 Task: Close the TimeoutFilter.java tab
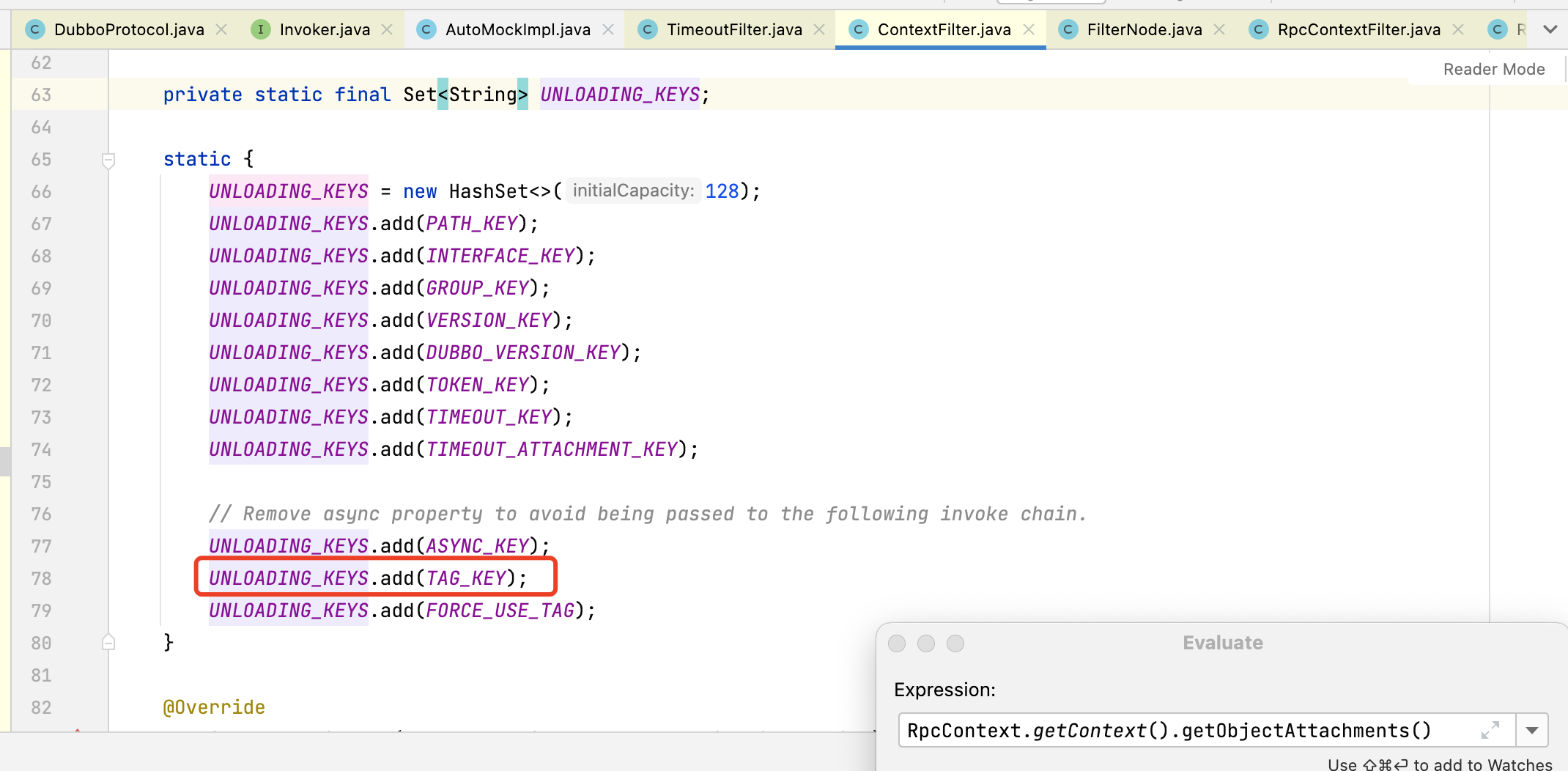click(819, 29)
